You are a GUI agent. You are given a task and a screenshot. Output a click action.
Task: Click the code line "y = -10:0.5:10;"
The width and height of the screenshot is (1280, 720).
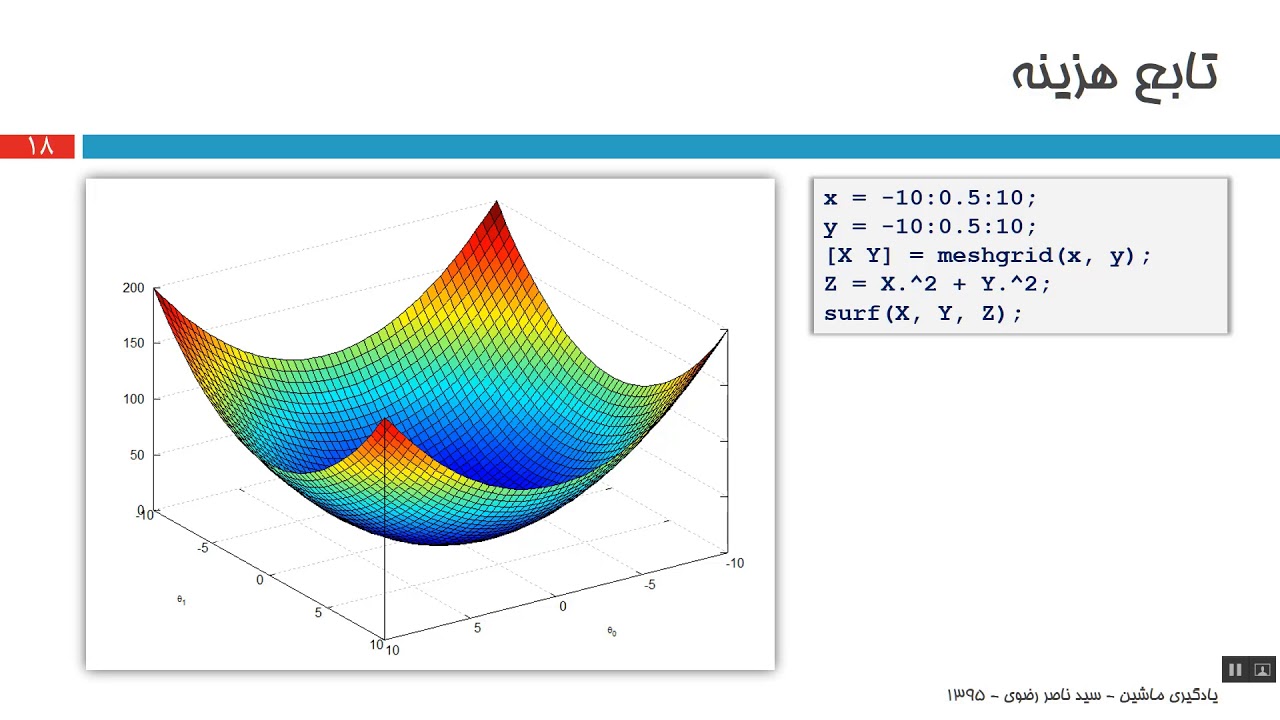click(931, 227)
